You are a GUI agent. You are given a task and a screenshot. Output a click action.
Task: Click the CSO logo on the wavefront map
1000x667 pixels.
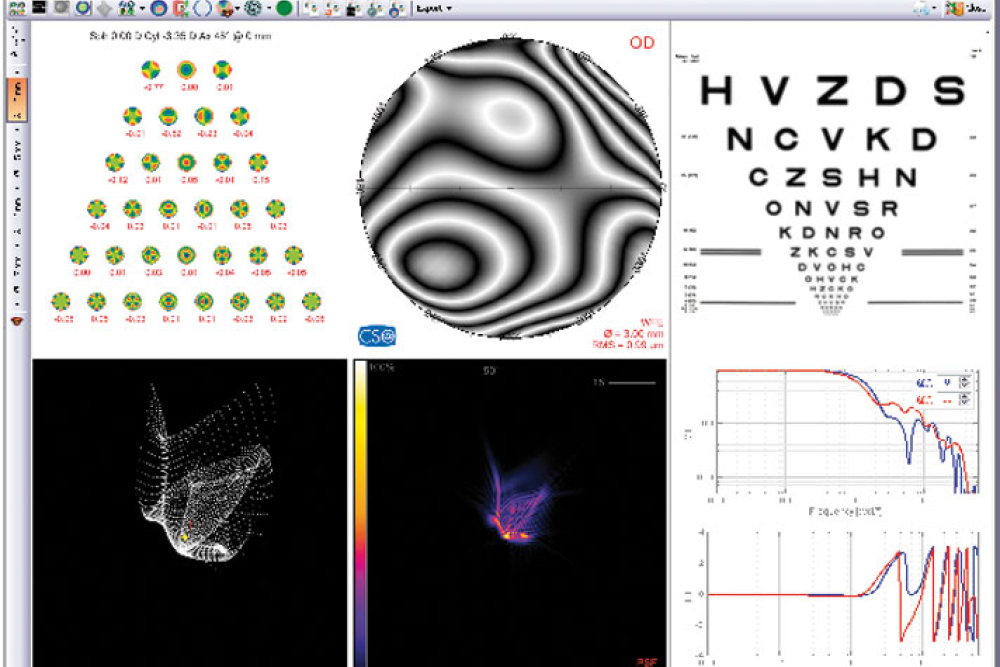(x=375, y=332)
